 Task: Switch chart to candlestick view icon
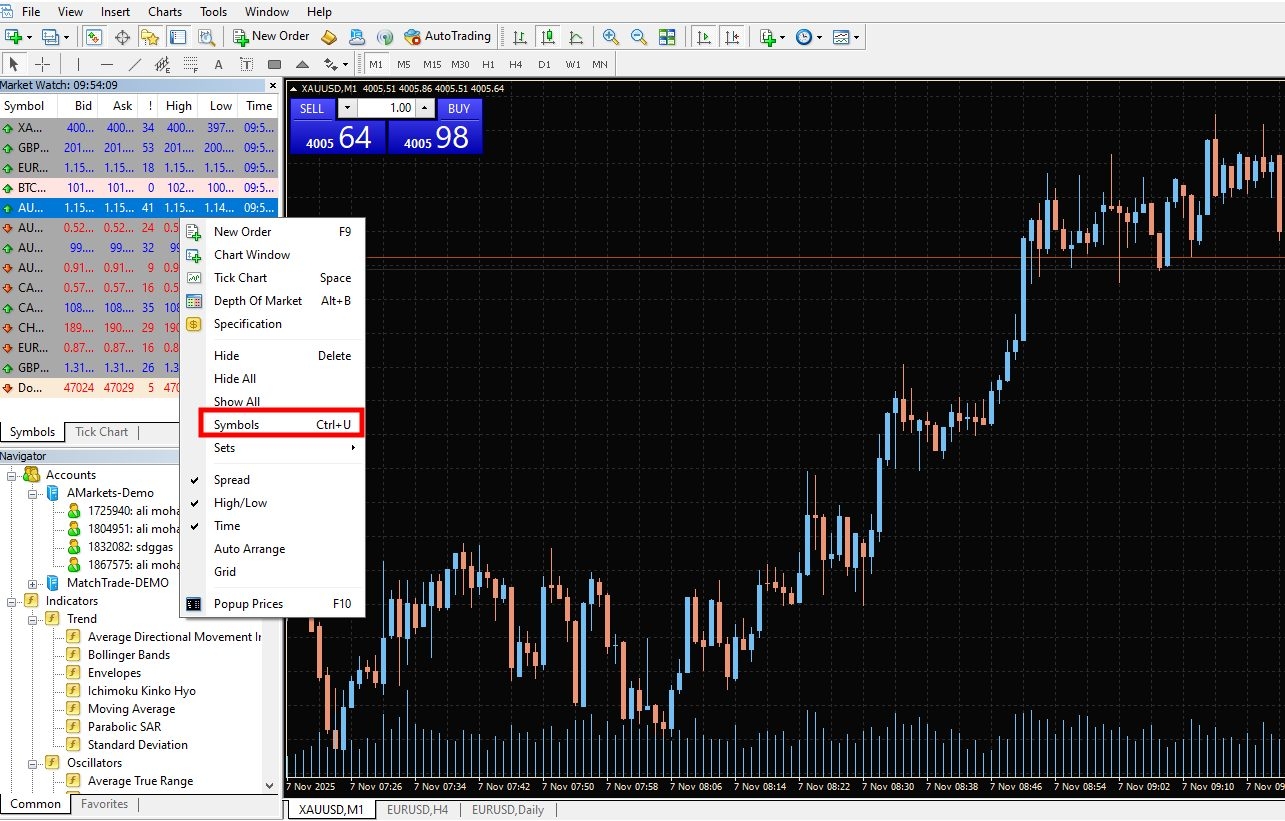[x=547, y=37]
